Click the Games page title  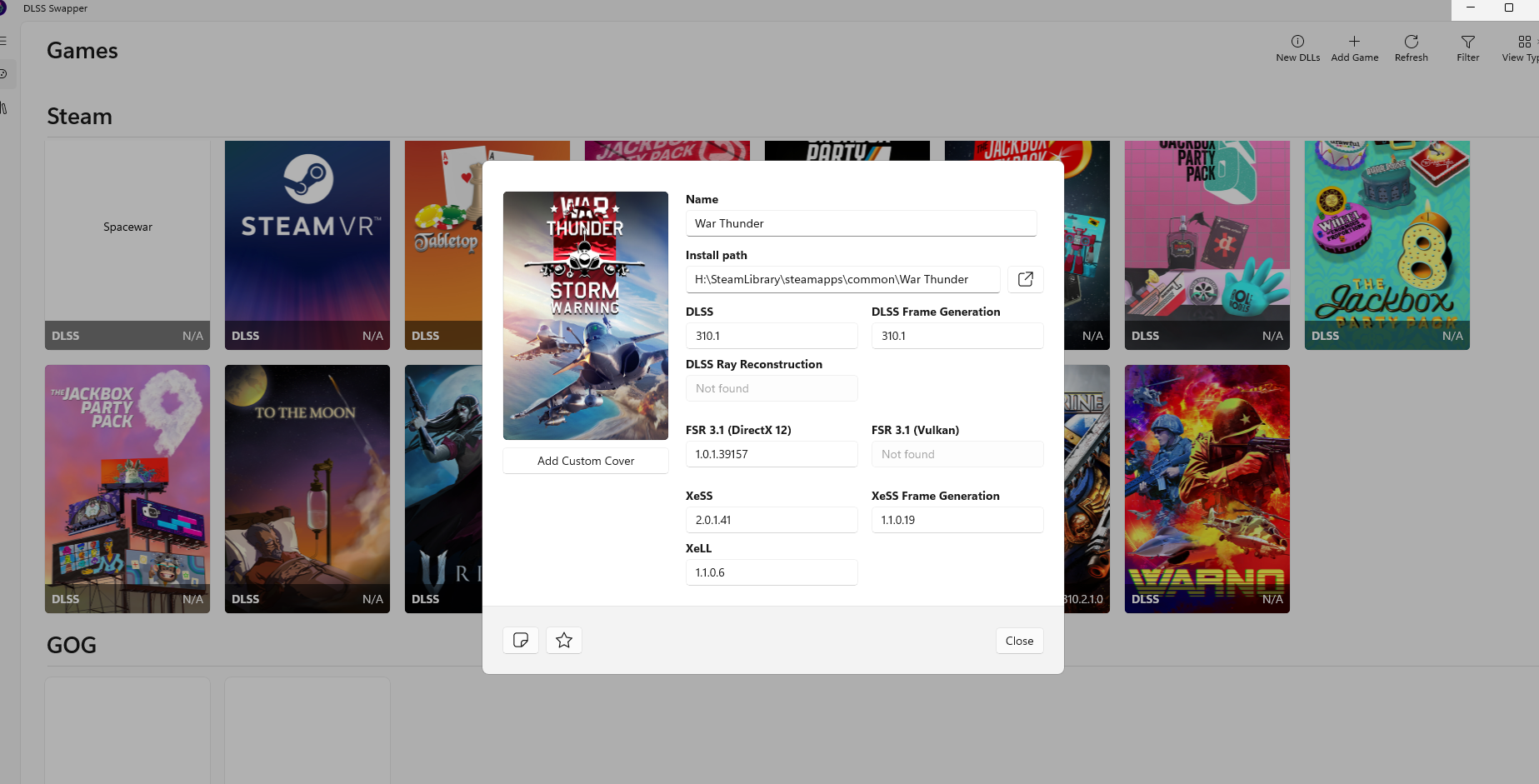point(82,51)
